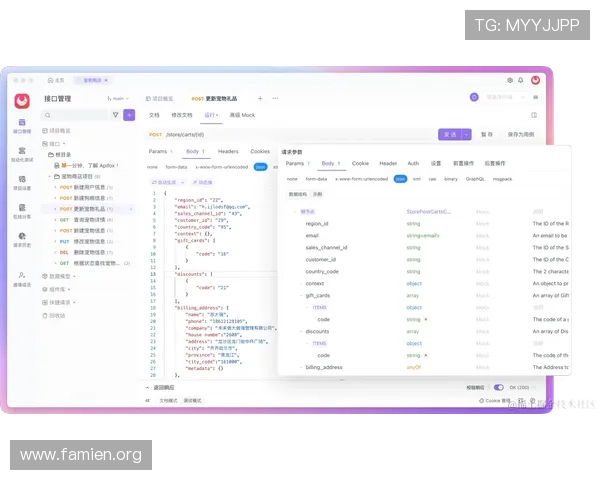Open 项目设置 in the left sidebar
600x480 pixels.
tap(21, 182)
